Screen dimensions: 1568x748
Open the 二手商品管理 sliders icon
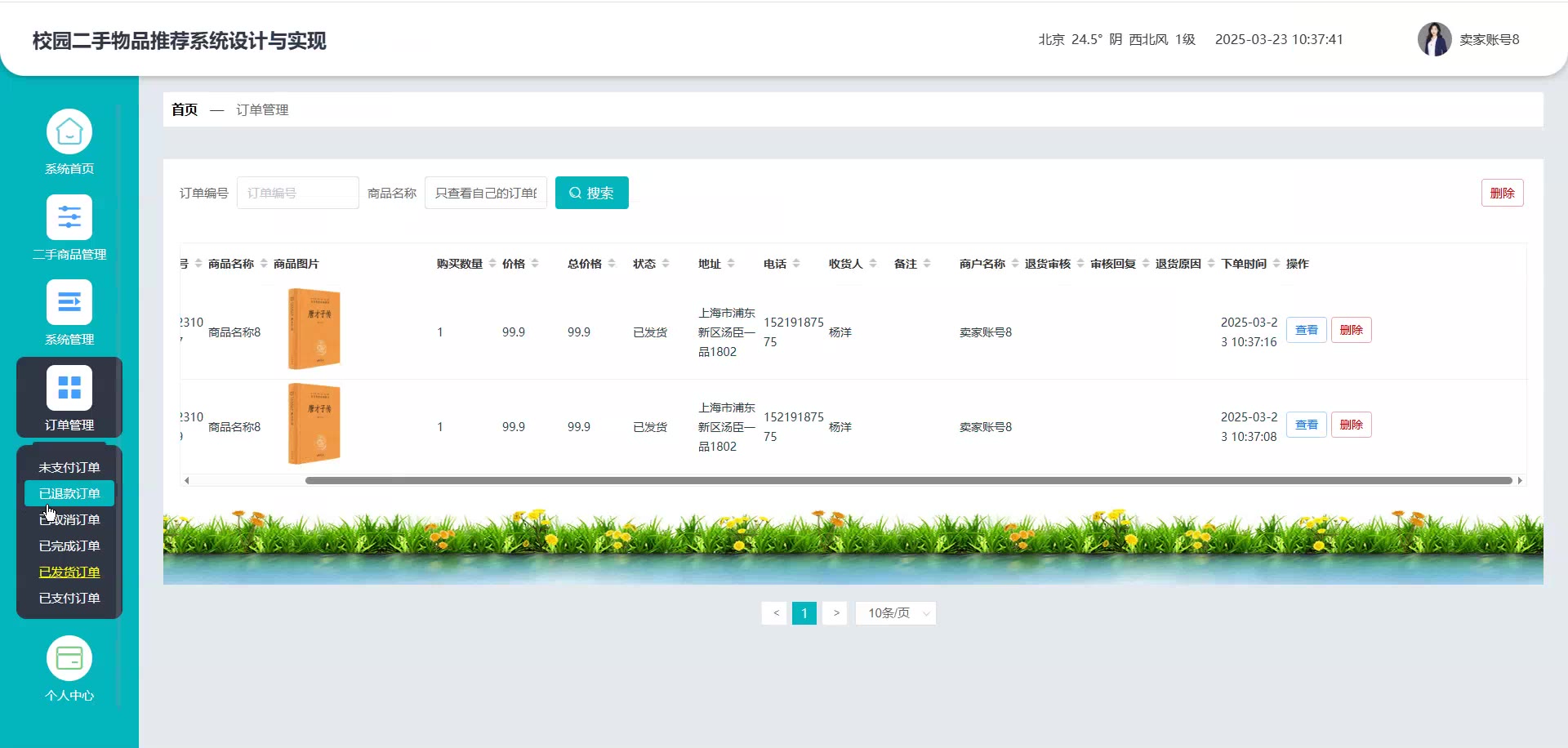point(69,217)
